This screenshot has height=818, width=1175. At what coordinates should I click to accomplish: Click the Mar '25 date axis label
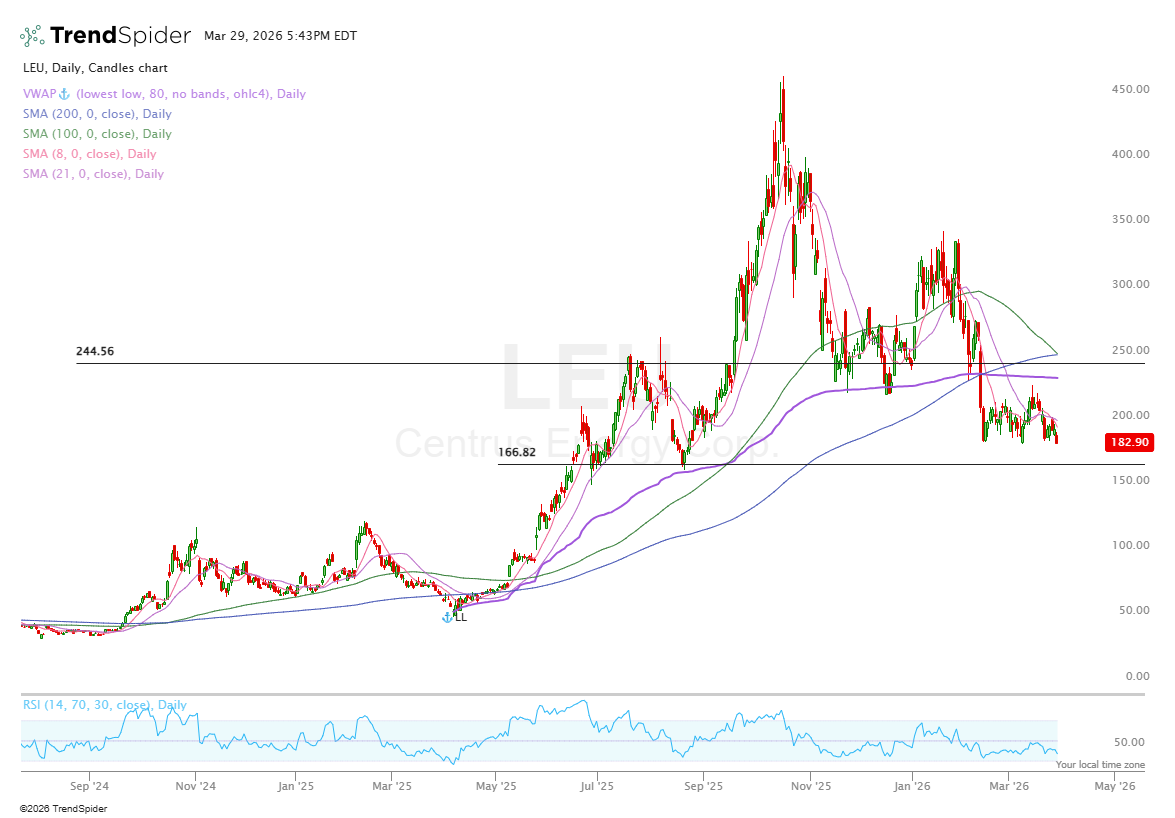392,787
